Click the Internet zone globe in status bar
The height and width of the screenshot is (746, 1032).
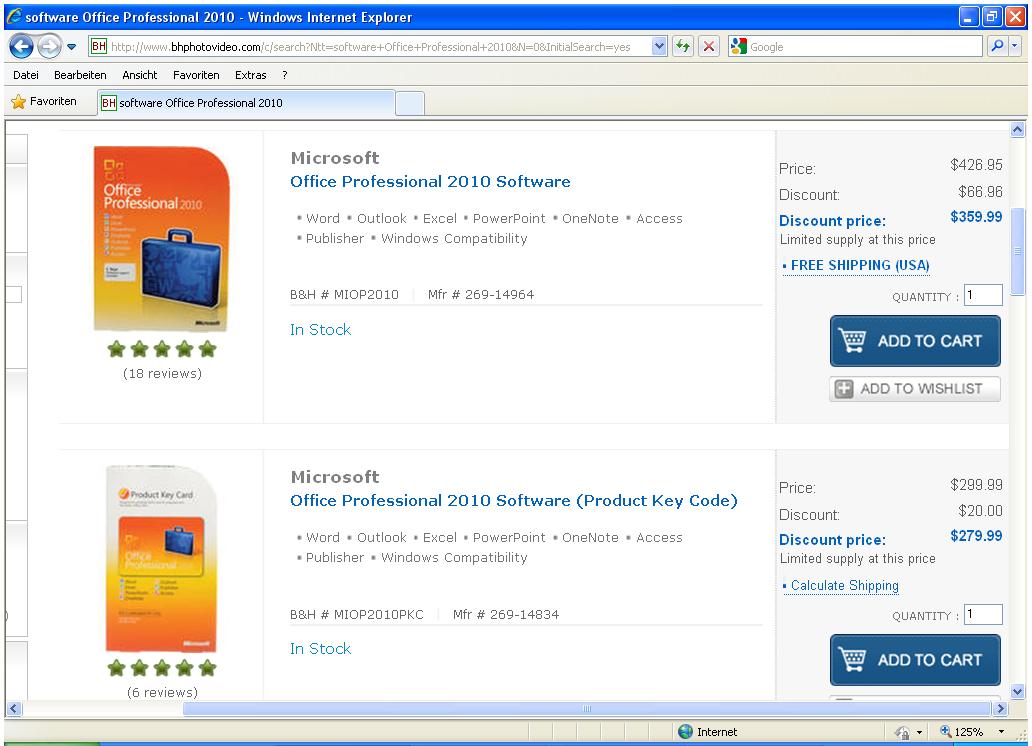click(x=686, y=732)
